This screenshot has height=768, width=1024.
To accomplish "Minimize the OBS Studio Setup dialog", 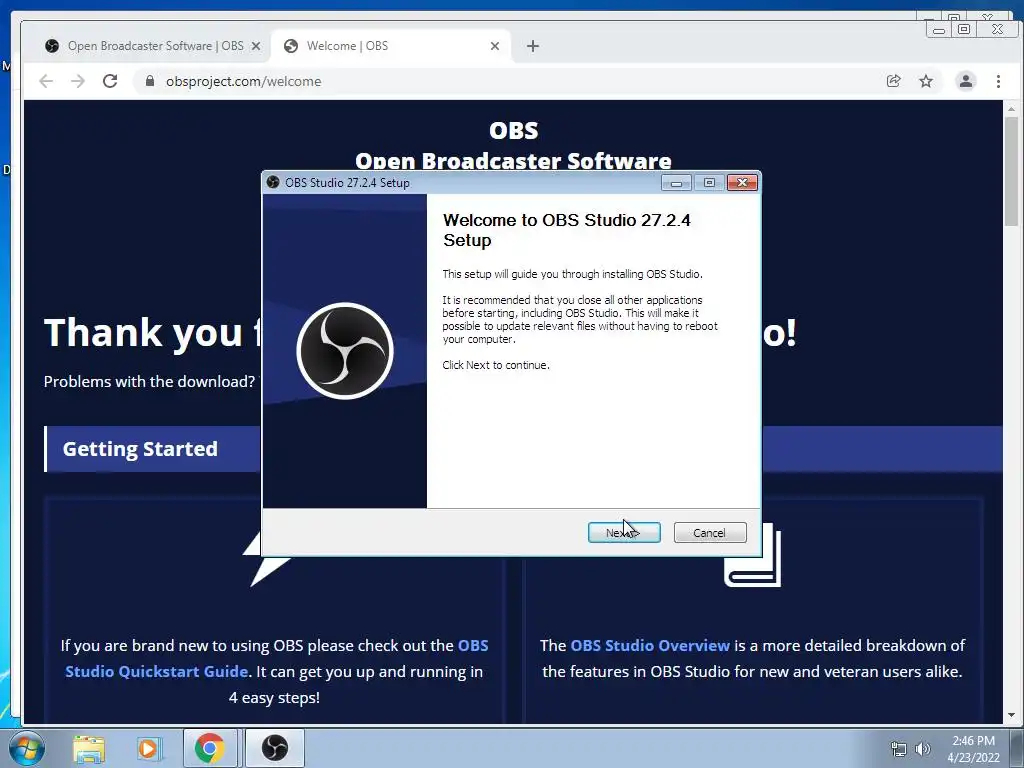I will tap(676, 183).
